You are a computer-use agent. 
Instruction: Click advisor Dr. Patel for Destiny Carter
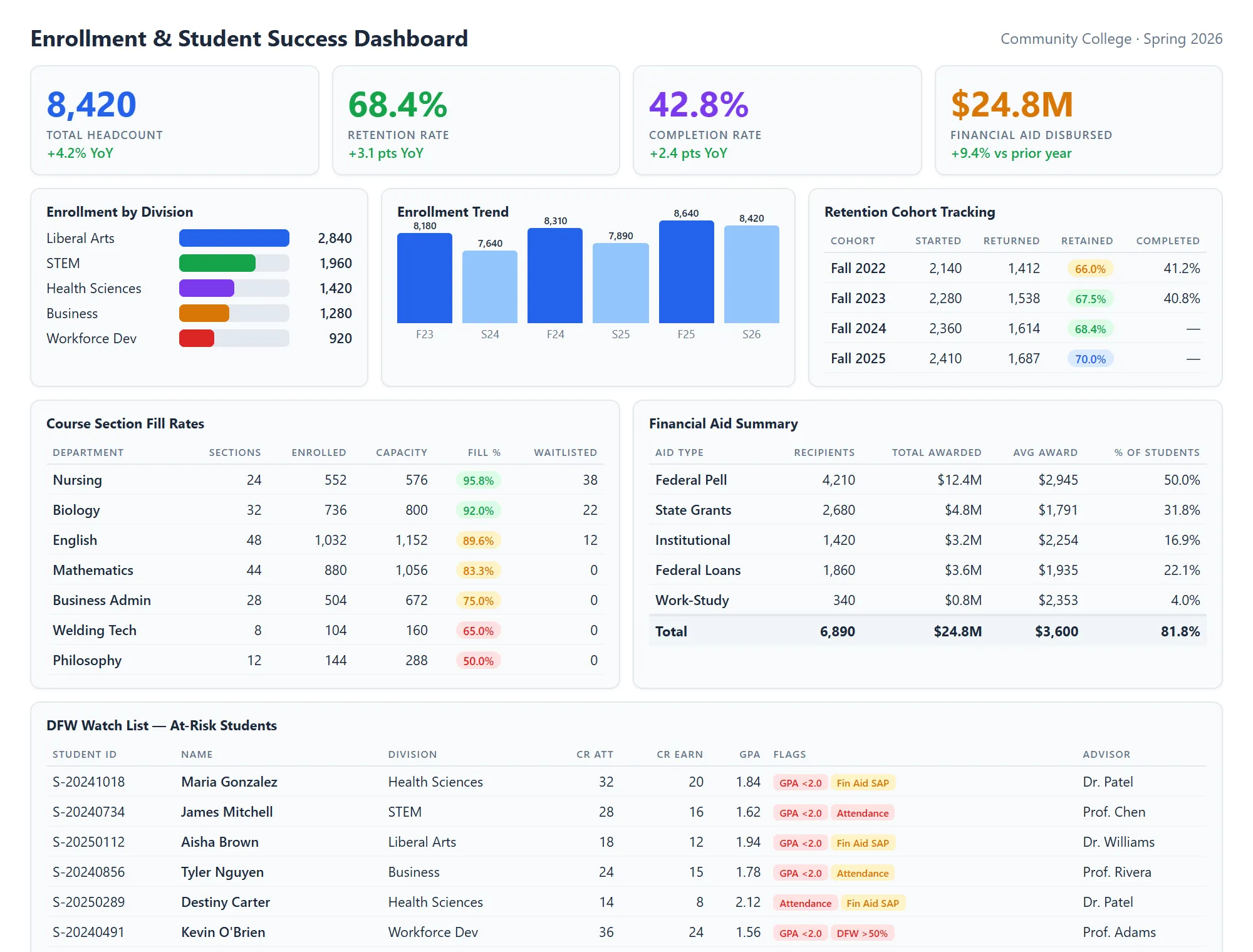tap(1108, 903)
